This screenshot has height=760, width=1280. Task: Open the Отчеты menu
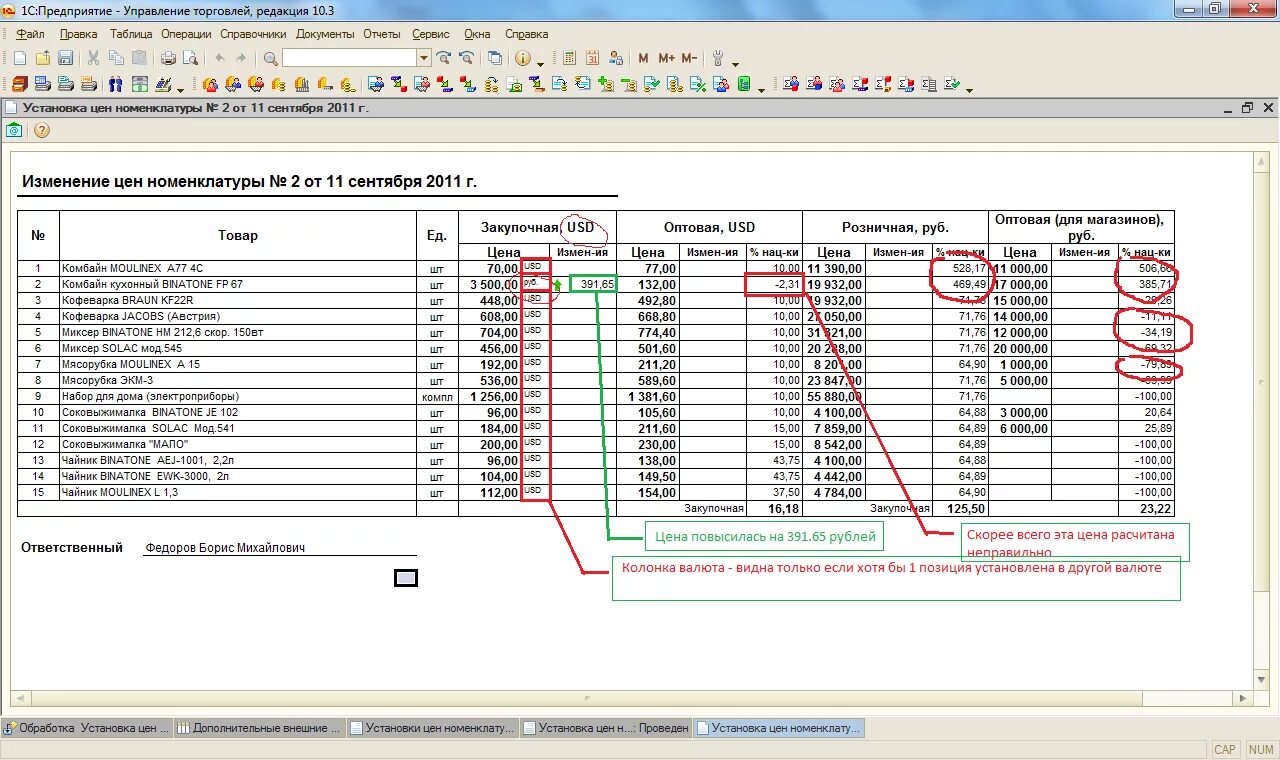tap(382, 34)
